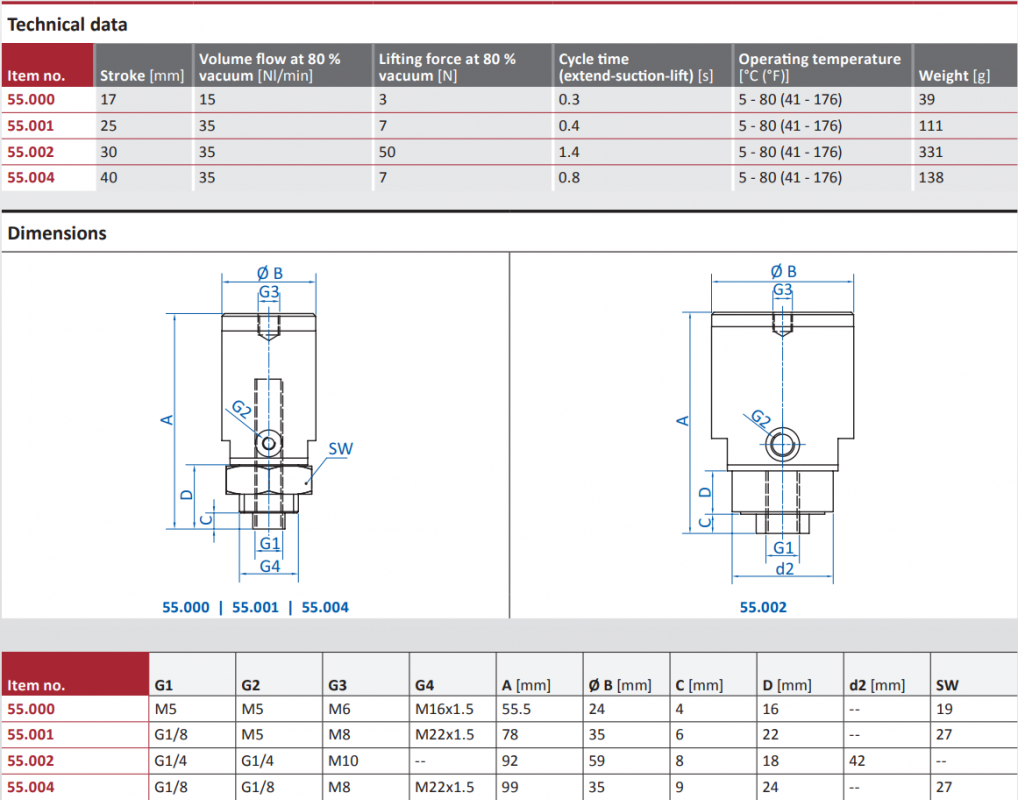Click the "Technical data" heading
This screenshot has width=1018, height=800.
point(67,25)
